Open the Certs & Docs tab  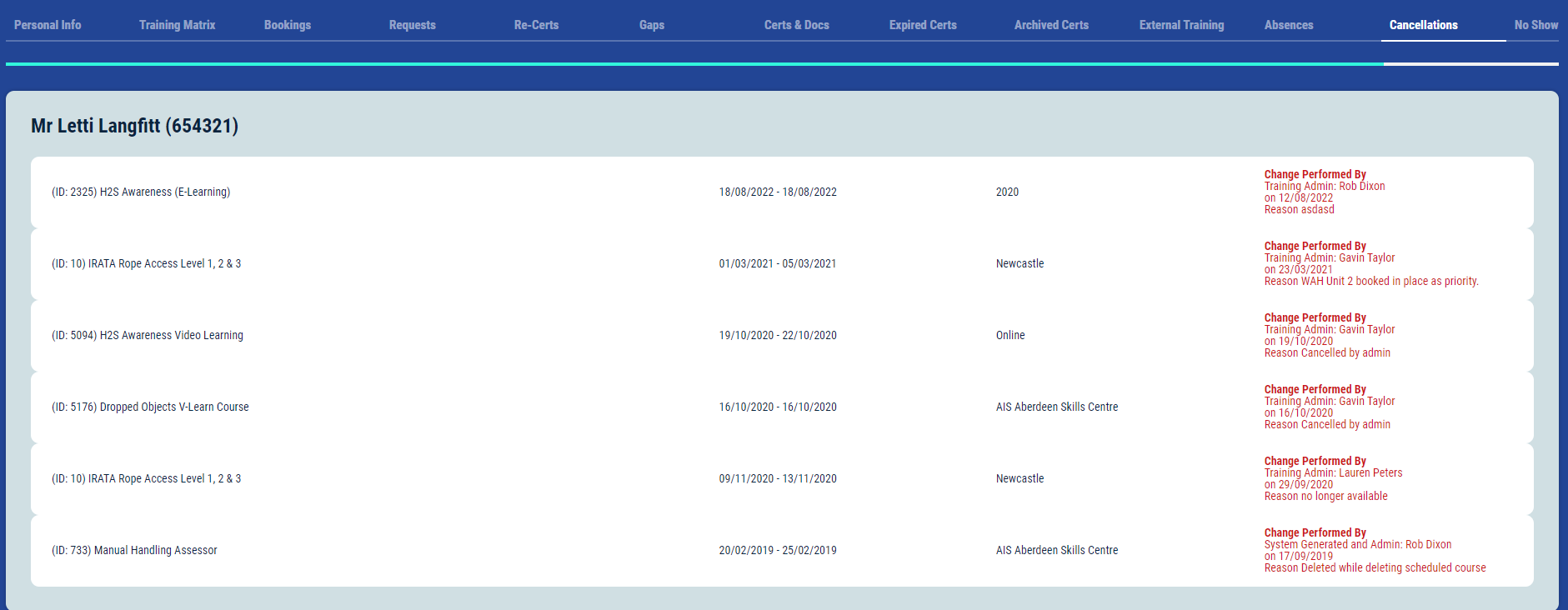click(796, 25)
